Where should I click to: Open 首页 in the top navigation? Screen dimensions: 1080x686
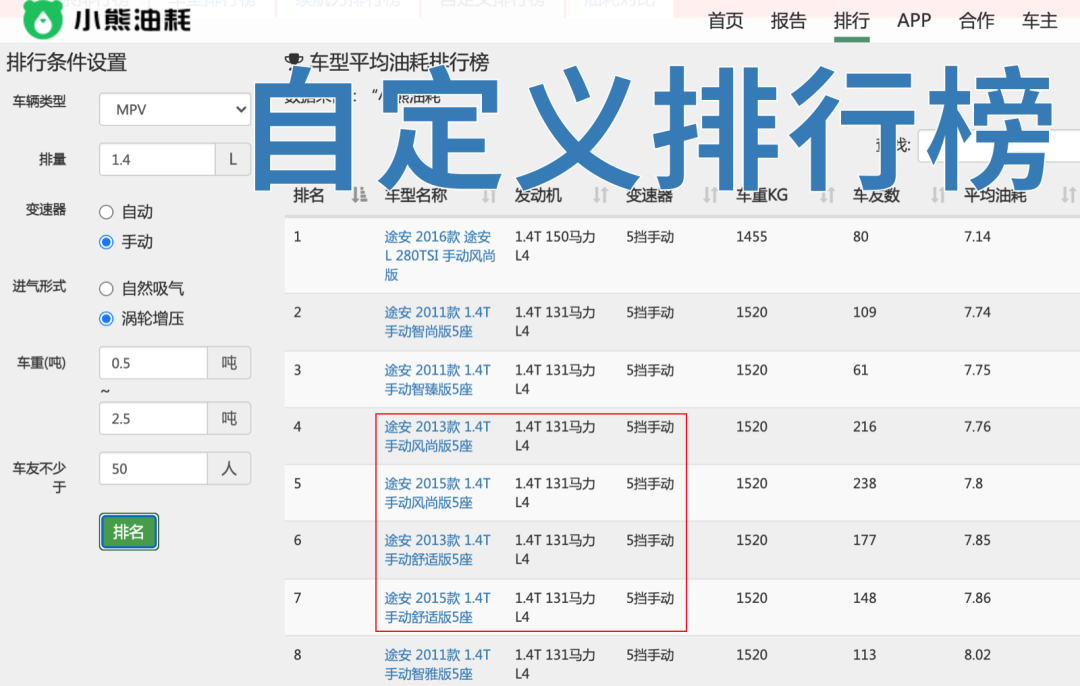pos(725,21)
